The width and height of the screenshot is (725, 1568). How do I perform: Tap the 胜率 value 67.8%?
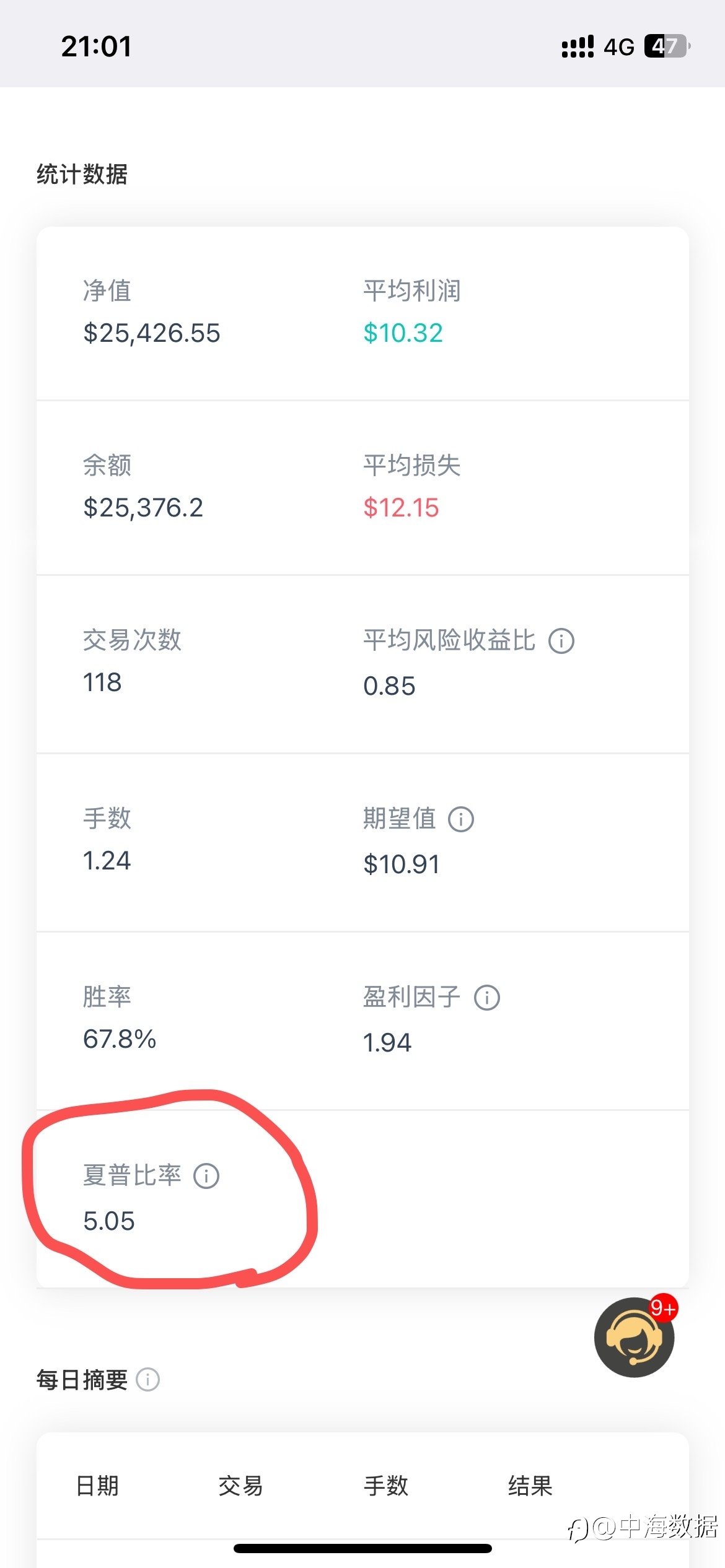120,1039
